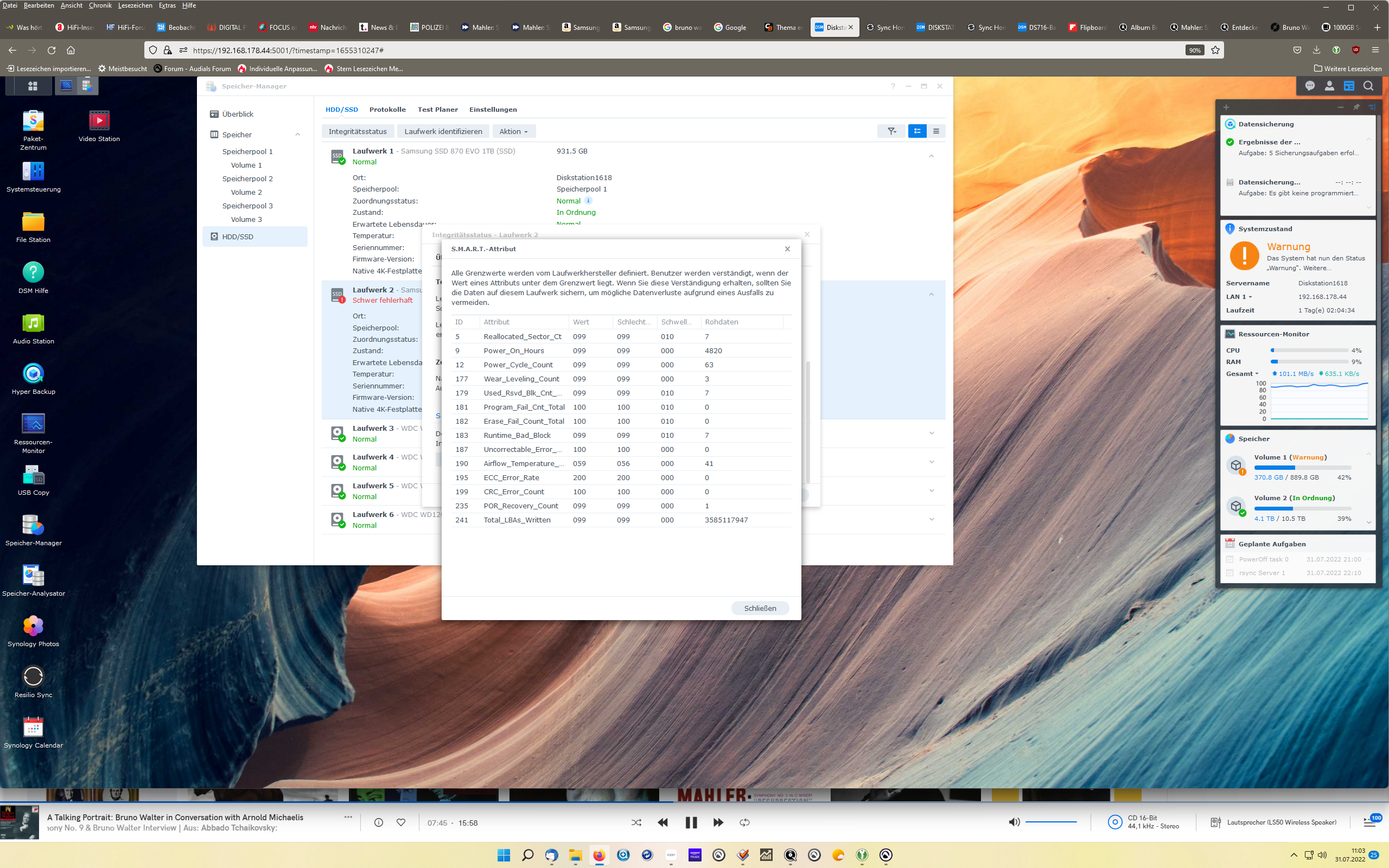The width and height of the screenshot is (1389, 868).
Task: Switch to compact list view icon
Action: 936,131
